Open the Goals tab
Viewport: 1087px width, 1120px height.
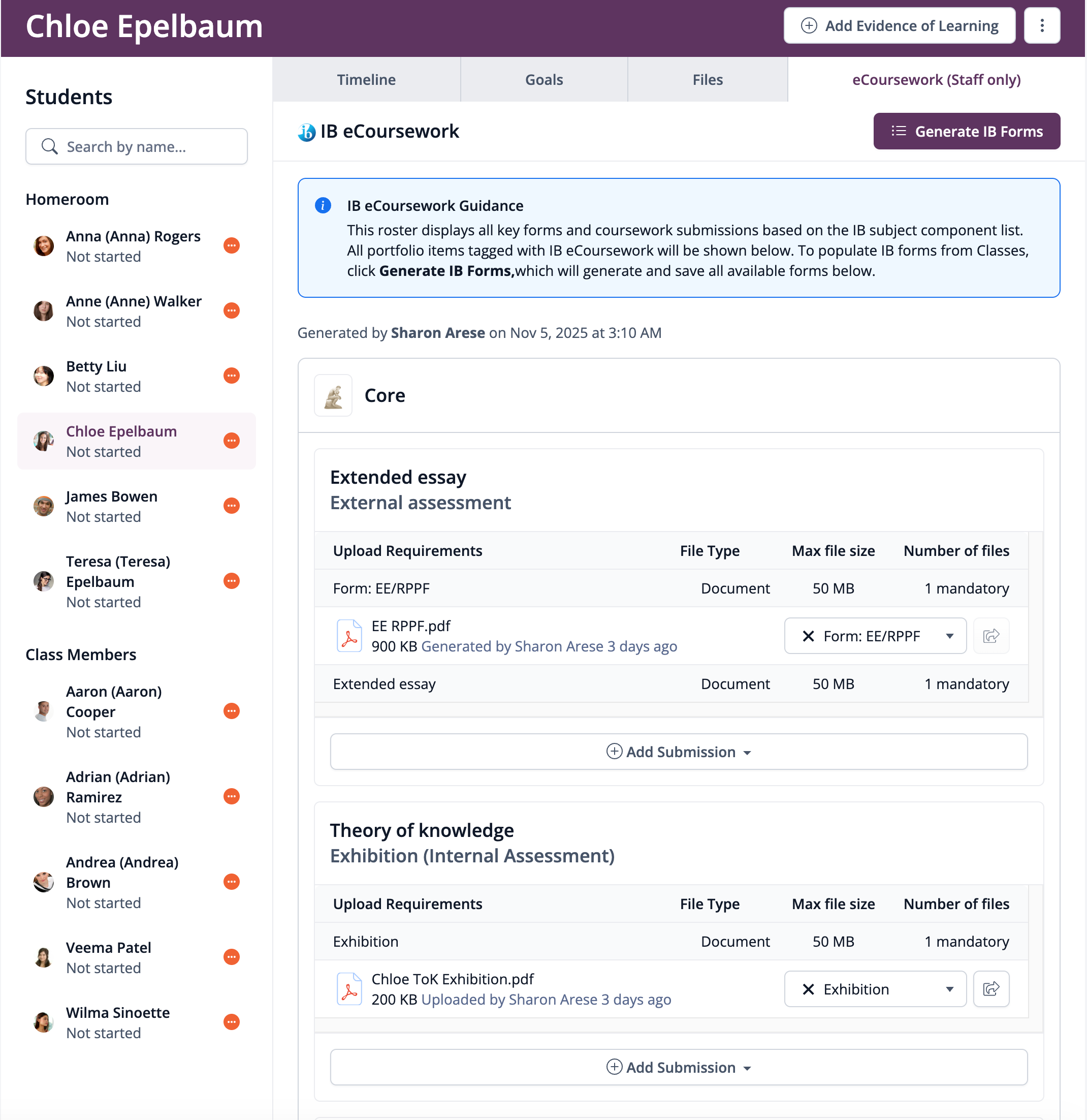(x=544, y=79)
